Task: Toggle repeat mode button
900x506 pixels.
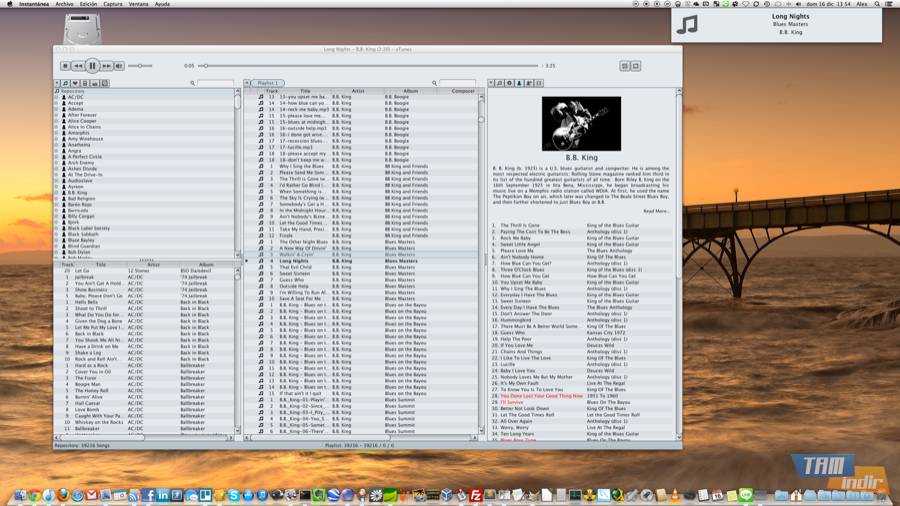Action: click(635, 66)
